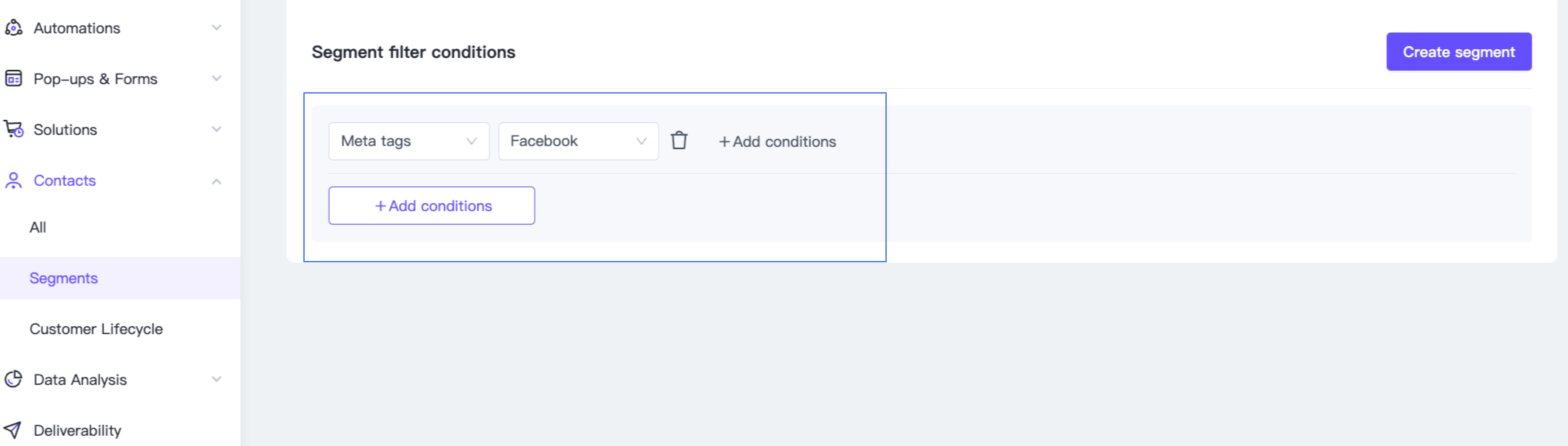This screenshot has width=1568, height=446.
Task: Go to Customer Lifecycle page
Action: click(x=96, y=329)
